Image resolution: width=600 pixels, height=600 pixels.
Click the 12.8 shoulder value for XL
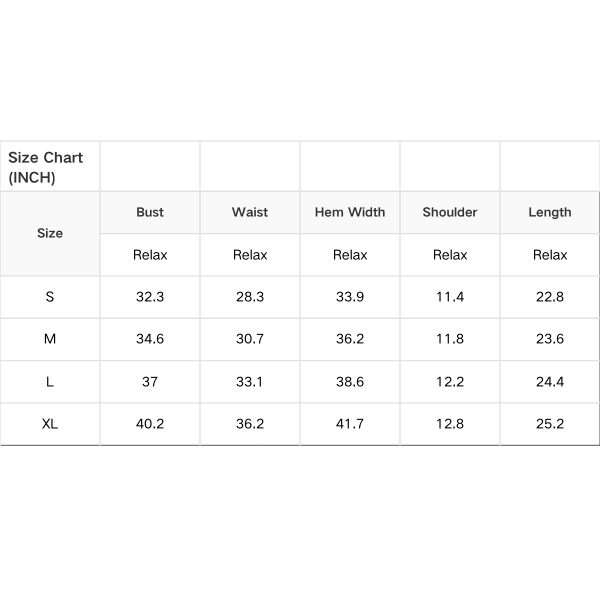tap(450, 424)
